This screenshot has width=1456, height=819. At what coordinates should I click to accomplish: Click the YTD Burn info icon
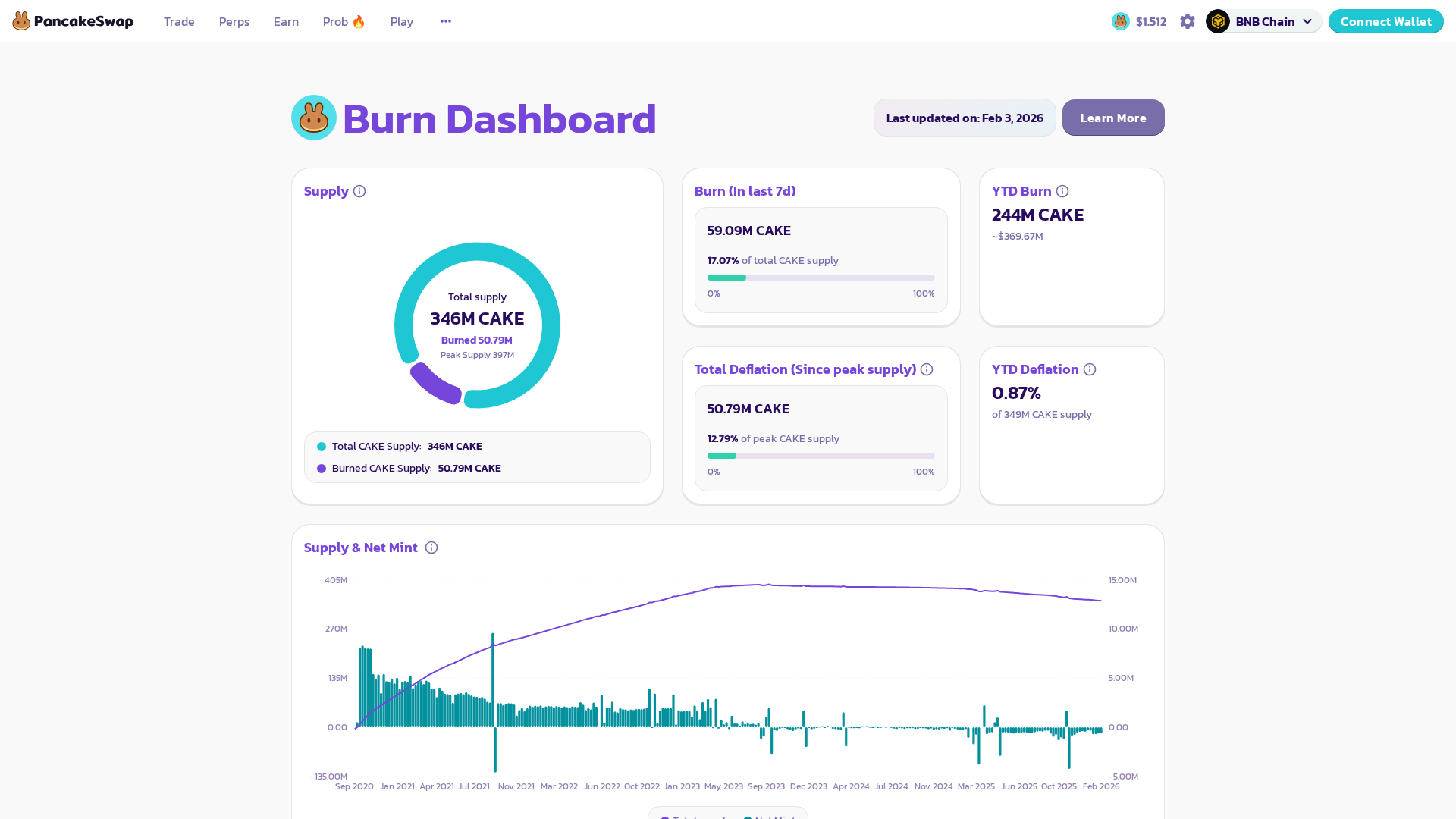(x=1062, y=191)
